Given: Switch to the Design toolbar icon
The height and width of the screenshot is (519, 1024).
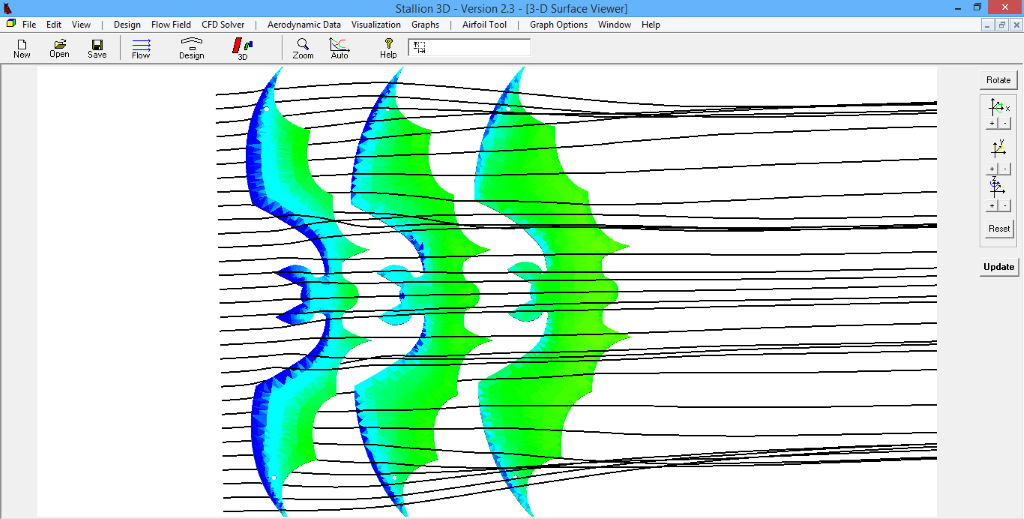Looking at the screenshot, I should coord(192,49).
